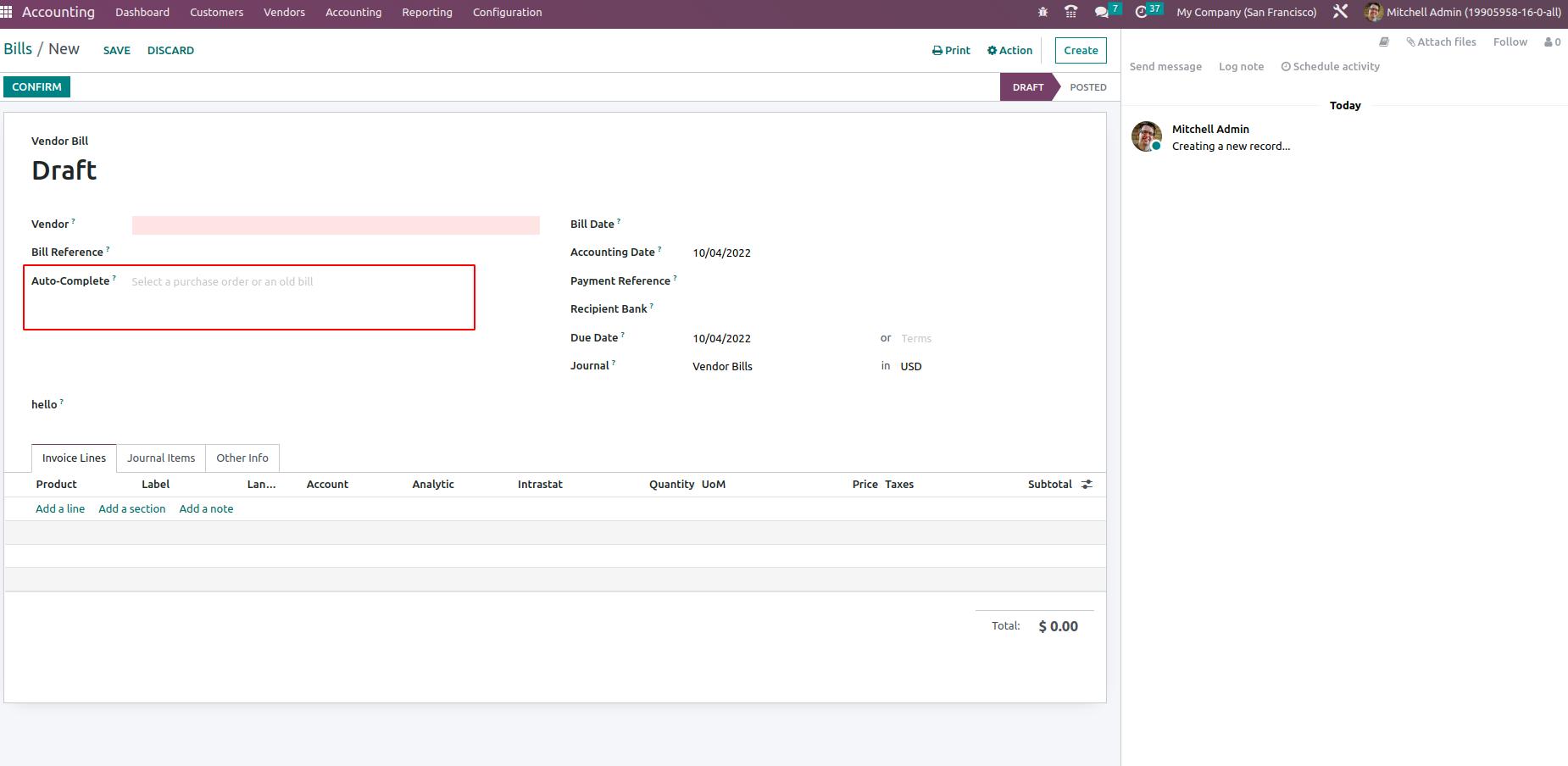Click Send message in chatter

[1165, 66]
